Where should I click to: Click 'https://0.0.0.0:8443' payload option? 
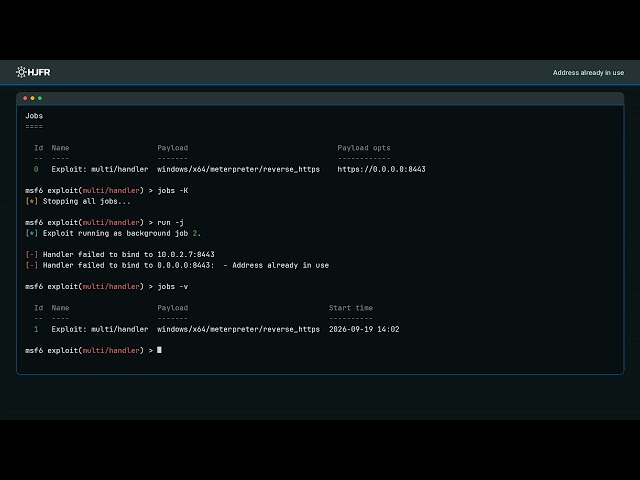tap(381, 169)
